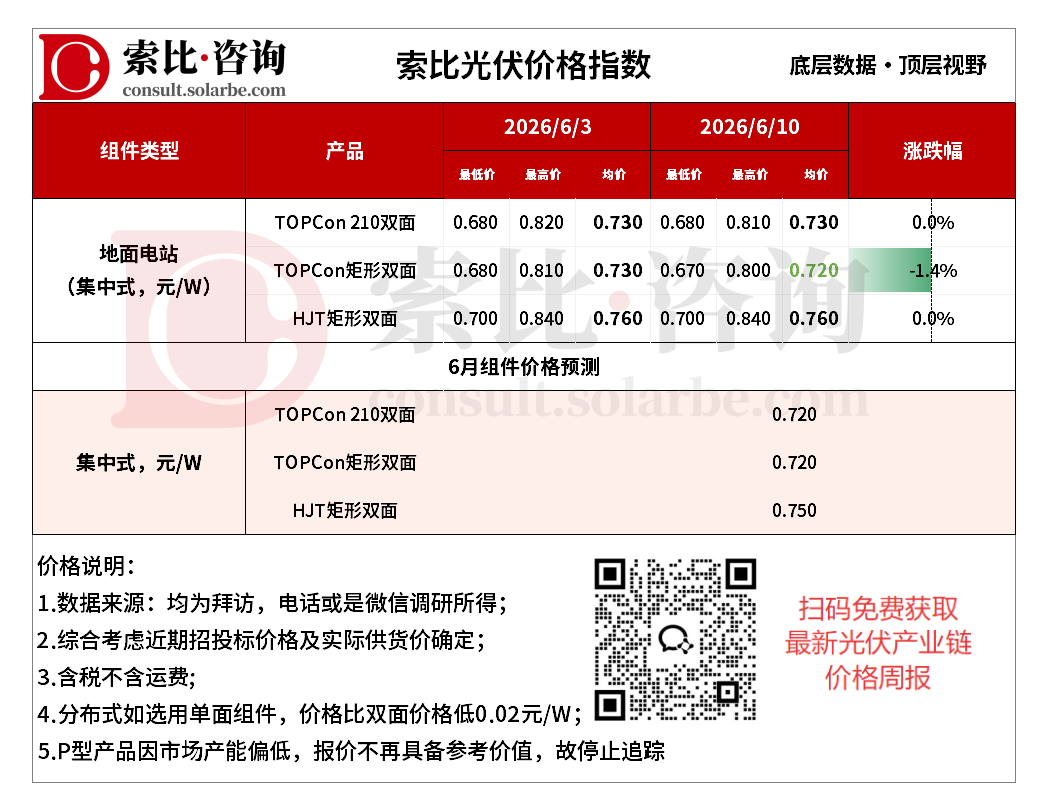Click the 价格说明 heading

click(85, 566)
